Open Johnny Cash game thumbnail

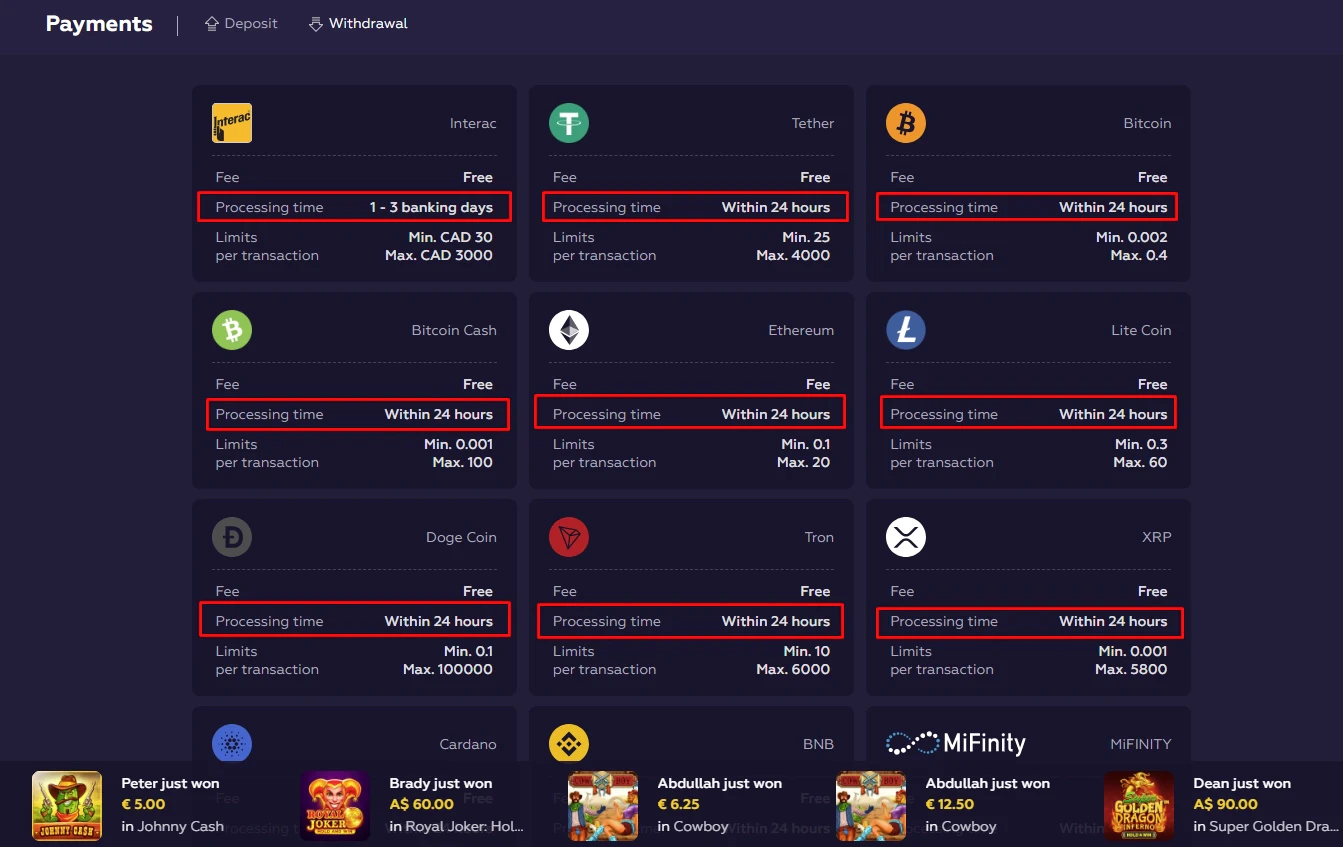(x=67, y=805)
